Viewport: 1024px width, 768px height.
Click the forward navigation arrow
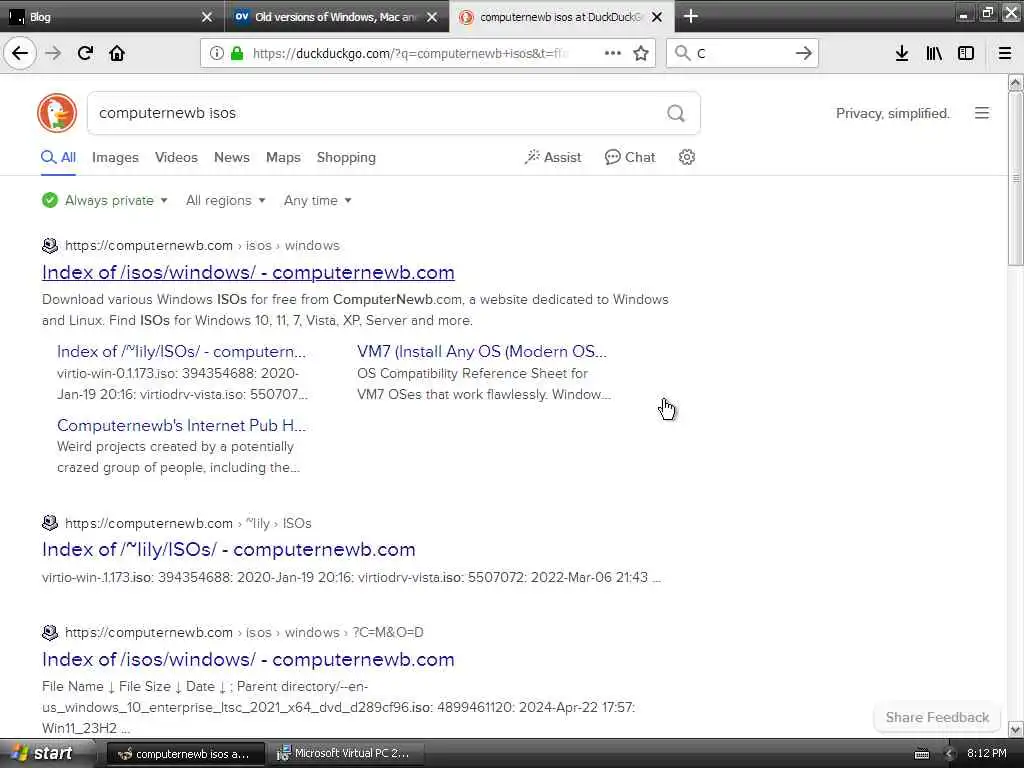(x=53, y=53)
